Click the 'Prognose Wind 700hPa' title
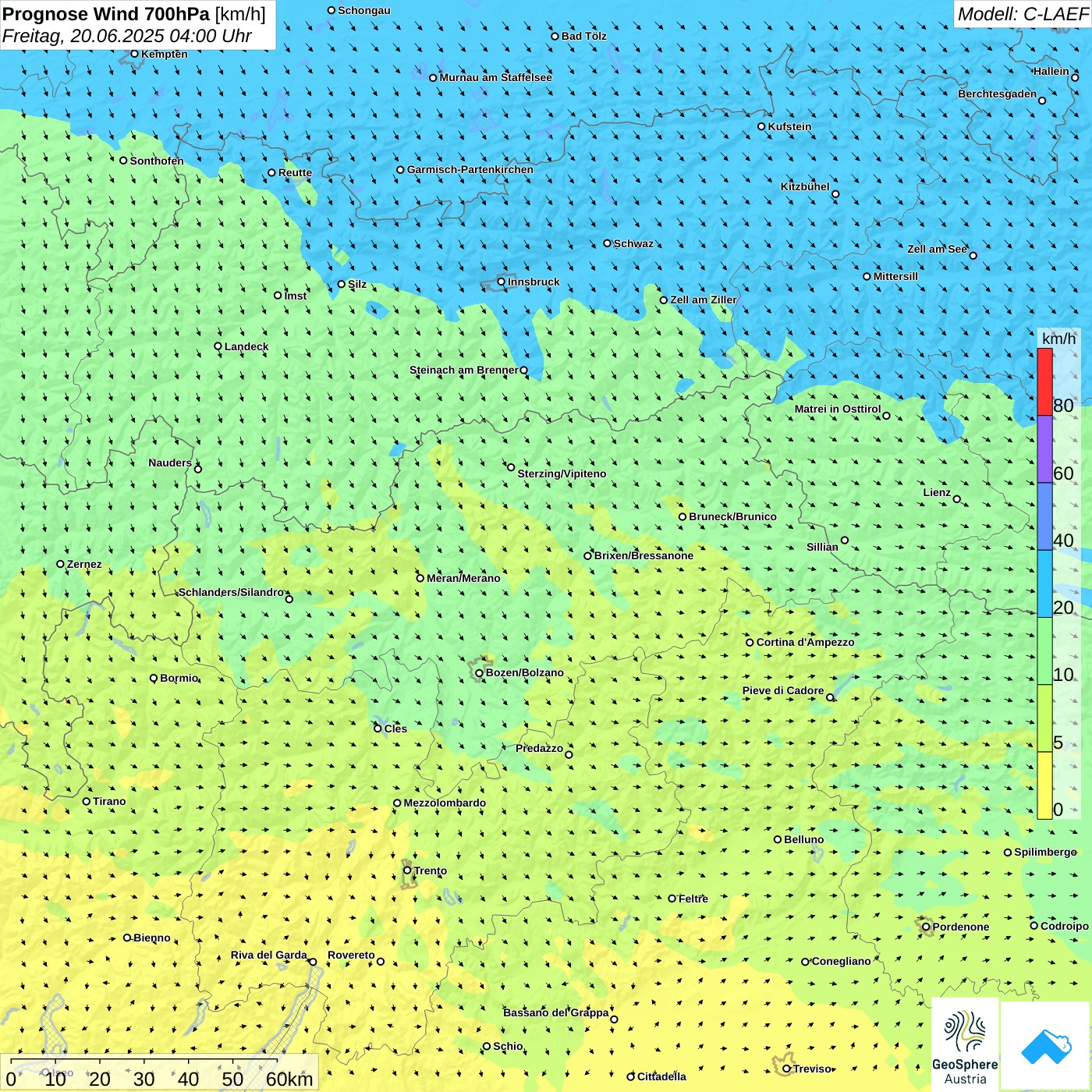The image size is (1092, 1092). coord(106,14)
